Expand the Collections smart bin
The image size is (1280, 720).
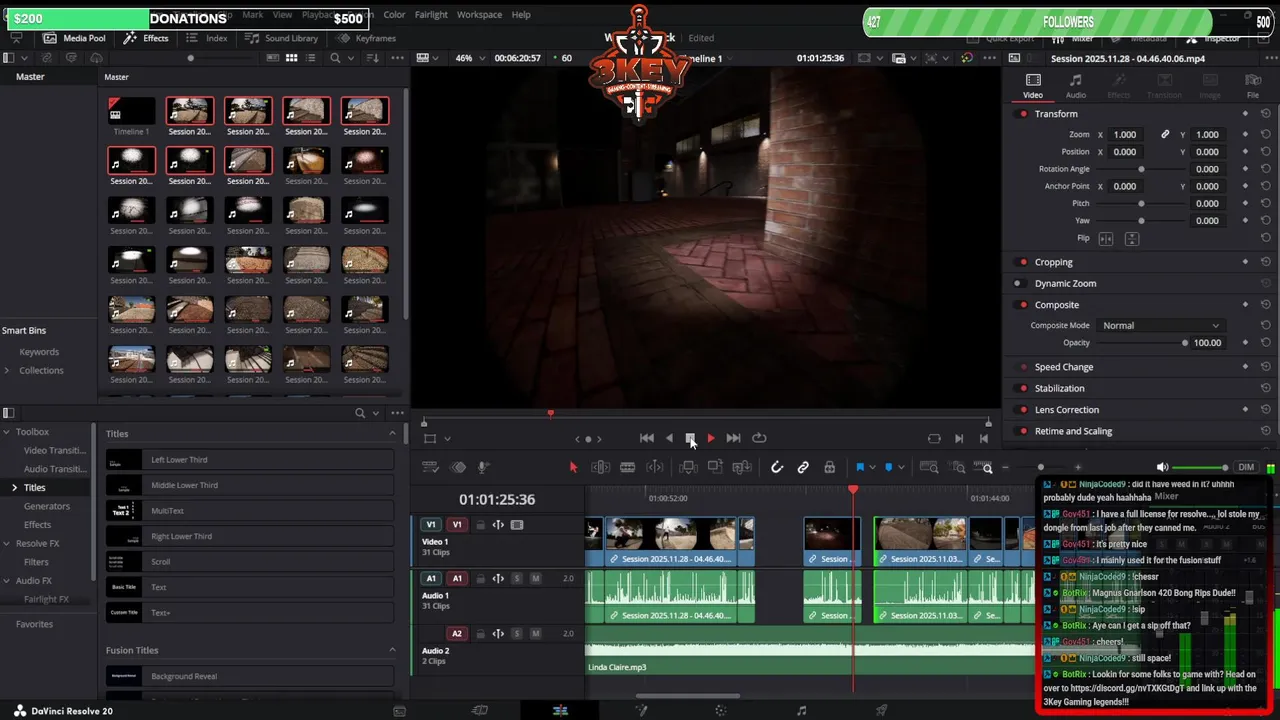(7, 371)
